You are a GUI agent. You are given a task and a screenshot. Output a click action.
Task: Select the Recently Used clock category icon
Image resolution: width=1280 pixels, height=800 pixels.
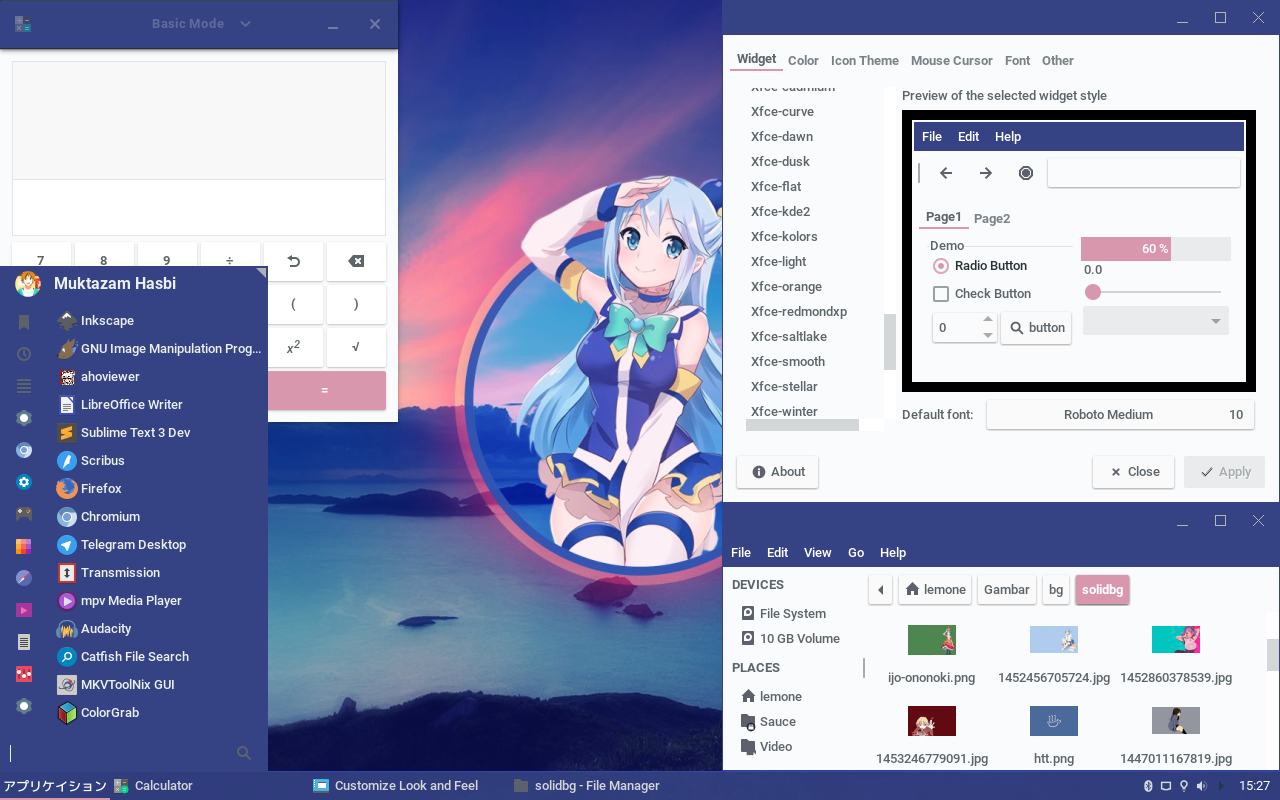(x=24, y=354)
